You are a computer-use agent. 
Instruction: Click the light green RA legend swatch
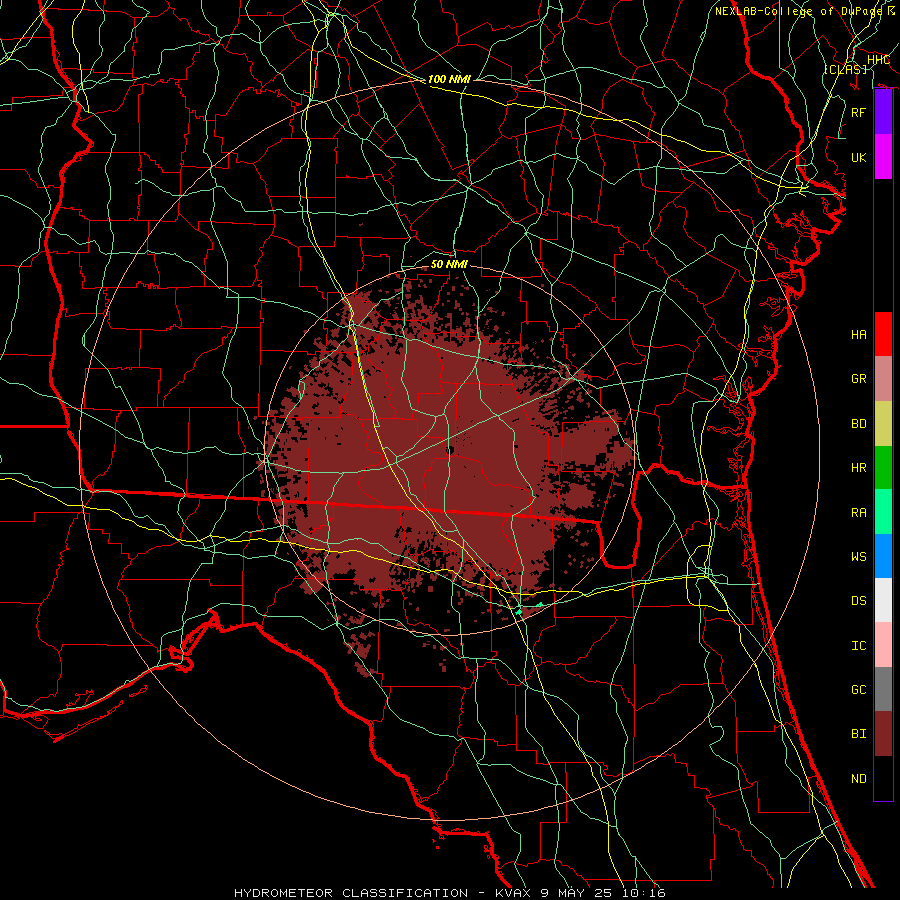(883, 512)
